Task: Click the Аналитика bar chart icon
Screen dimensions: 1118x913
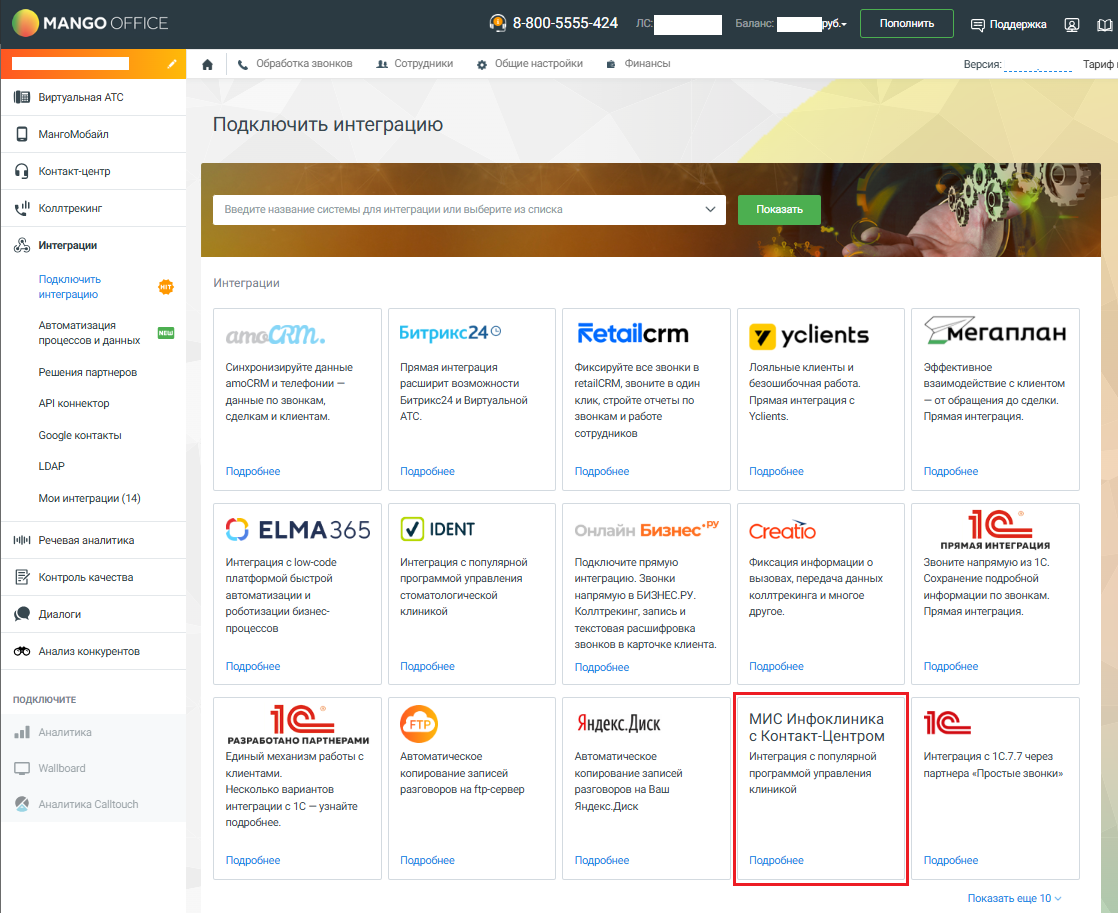Action: point(22,732)
